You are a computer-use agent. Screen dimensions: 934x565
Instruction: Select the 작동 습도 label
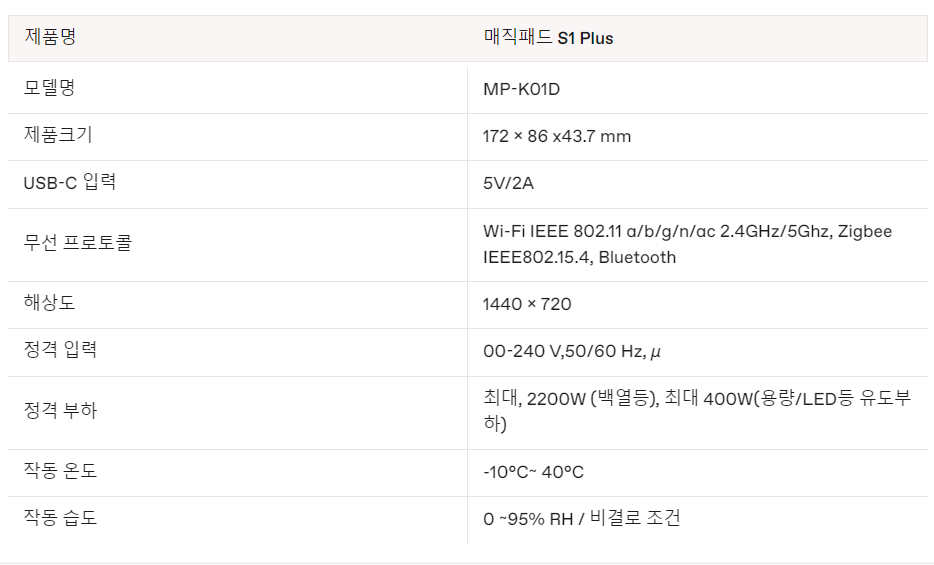(60, 518)
